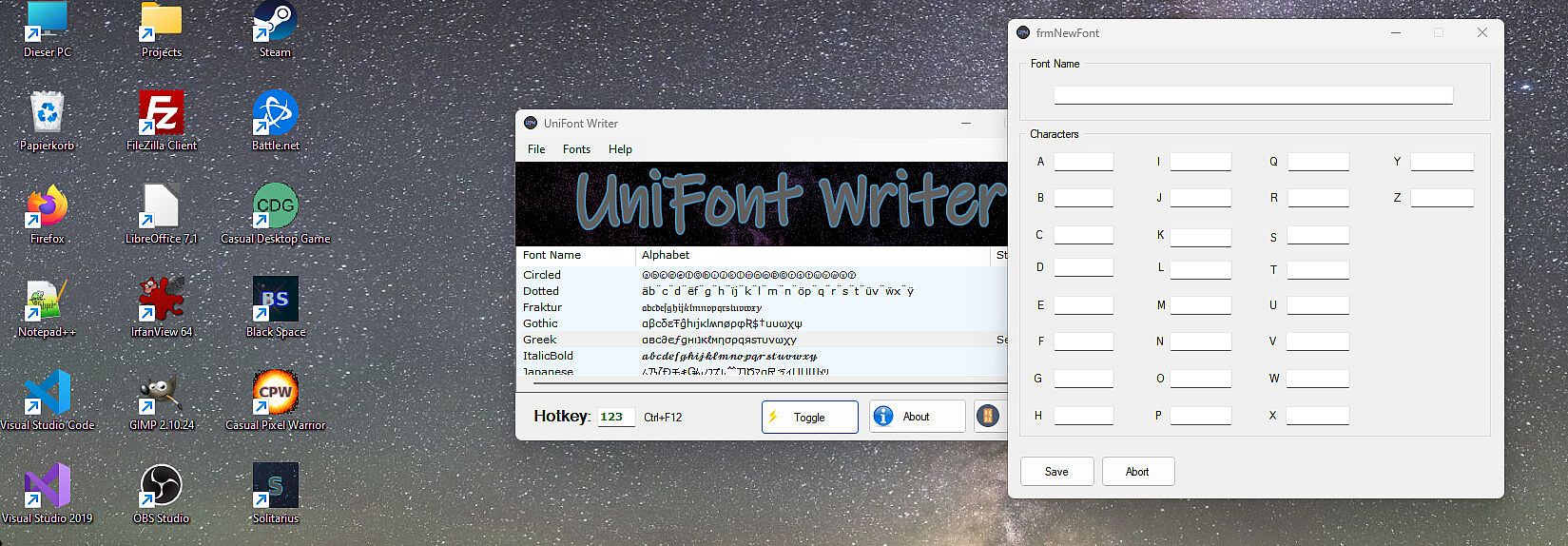Click Abort in the frmNewFont window
The height and width of the screenshot is (546, 1568).
point(1137,472)
